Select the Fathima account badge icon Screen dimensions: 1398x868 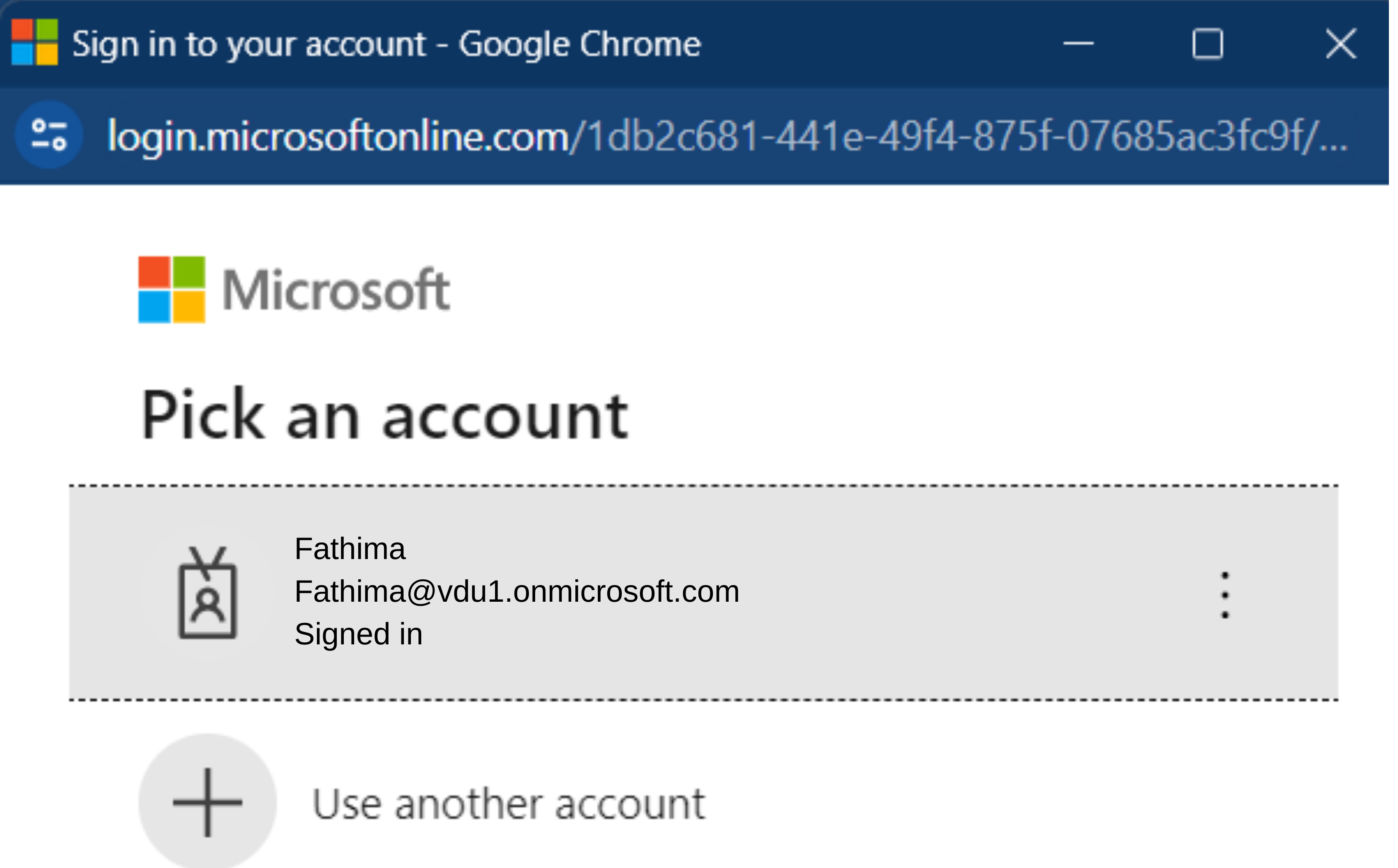(x=208, y=593)
